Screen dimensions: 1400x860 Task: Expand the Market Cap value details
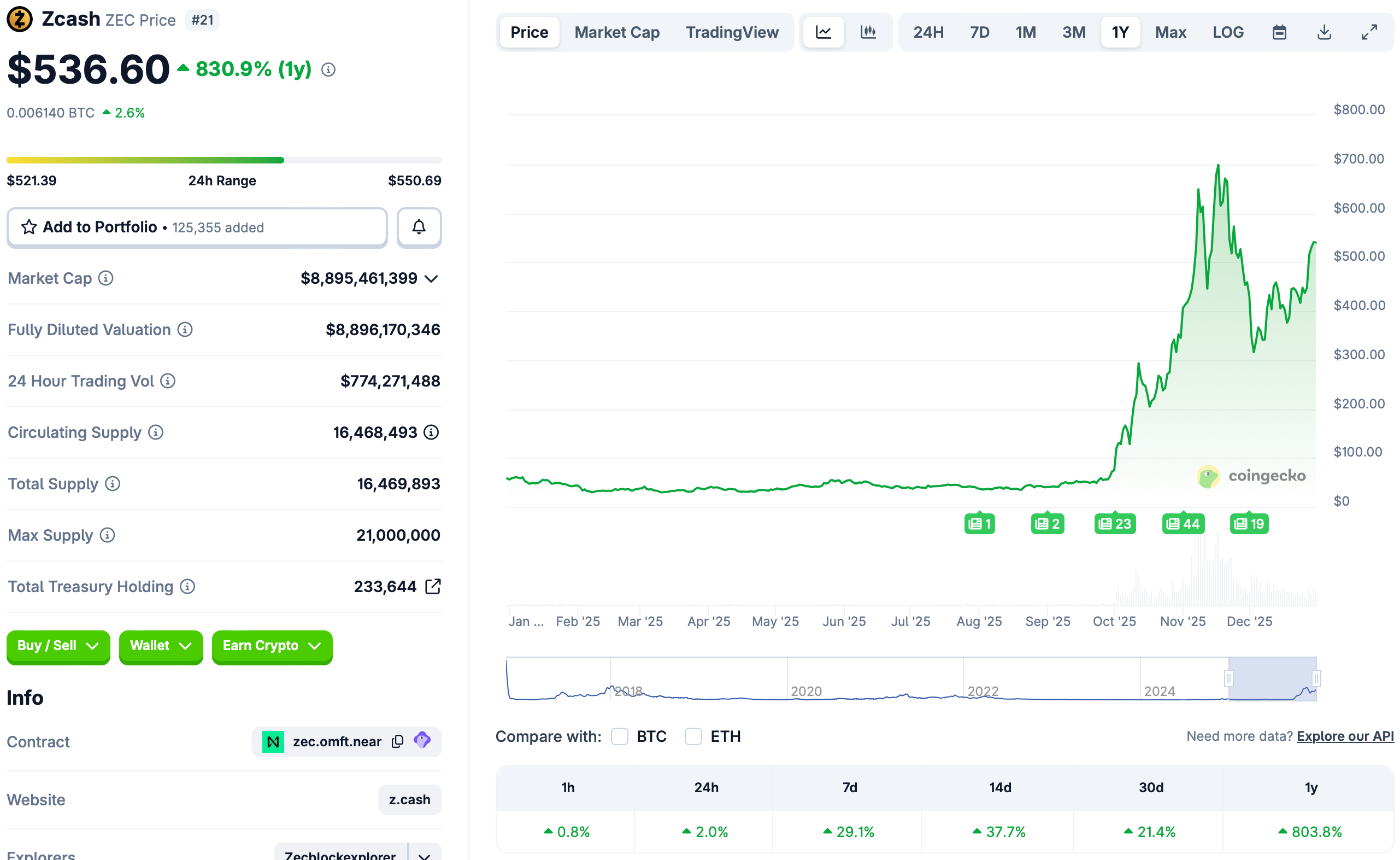[x=431, y=279]
